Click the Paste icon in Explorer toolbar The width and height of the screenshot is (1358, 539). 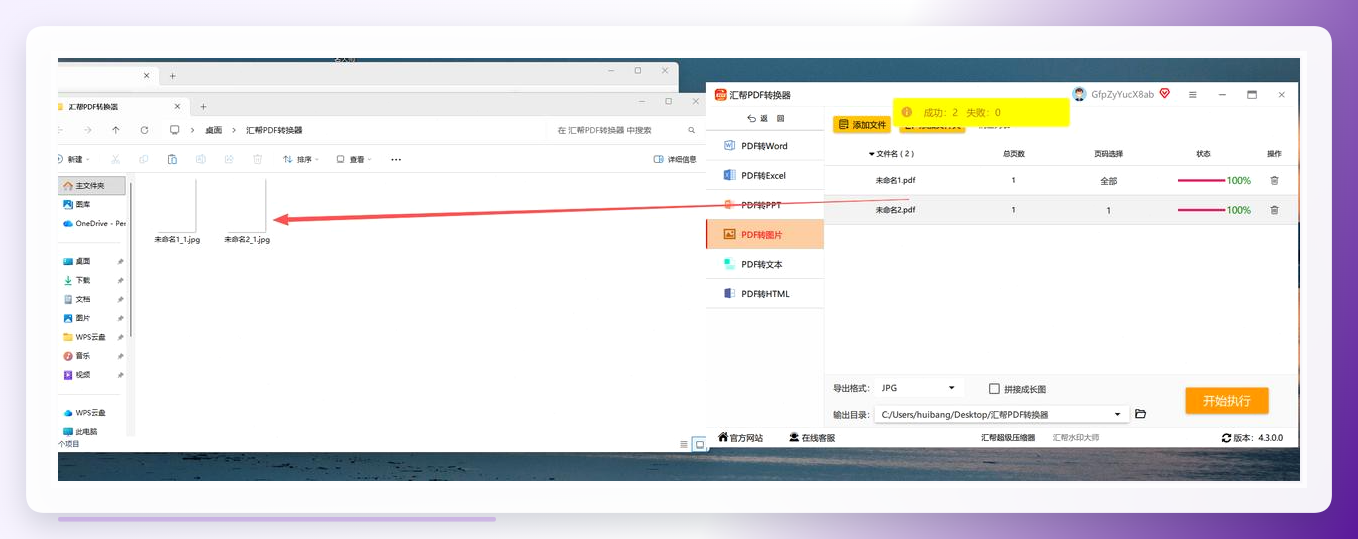point(172,159)
